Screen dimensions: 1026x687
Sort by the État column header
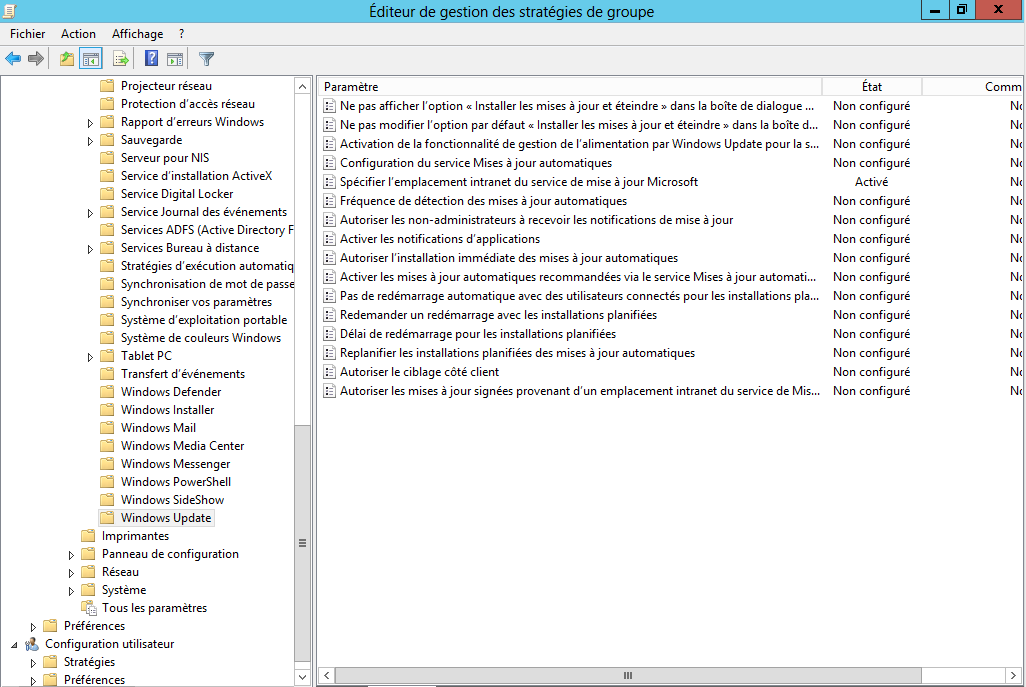[871, 87]
